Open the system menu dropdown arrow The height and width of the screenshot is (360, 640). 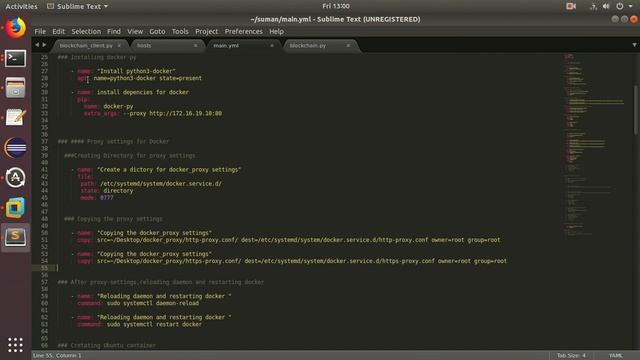click(631, 6)
